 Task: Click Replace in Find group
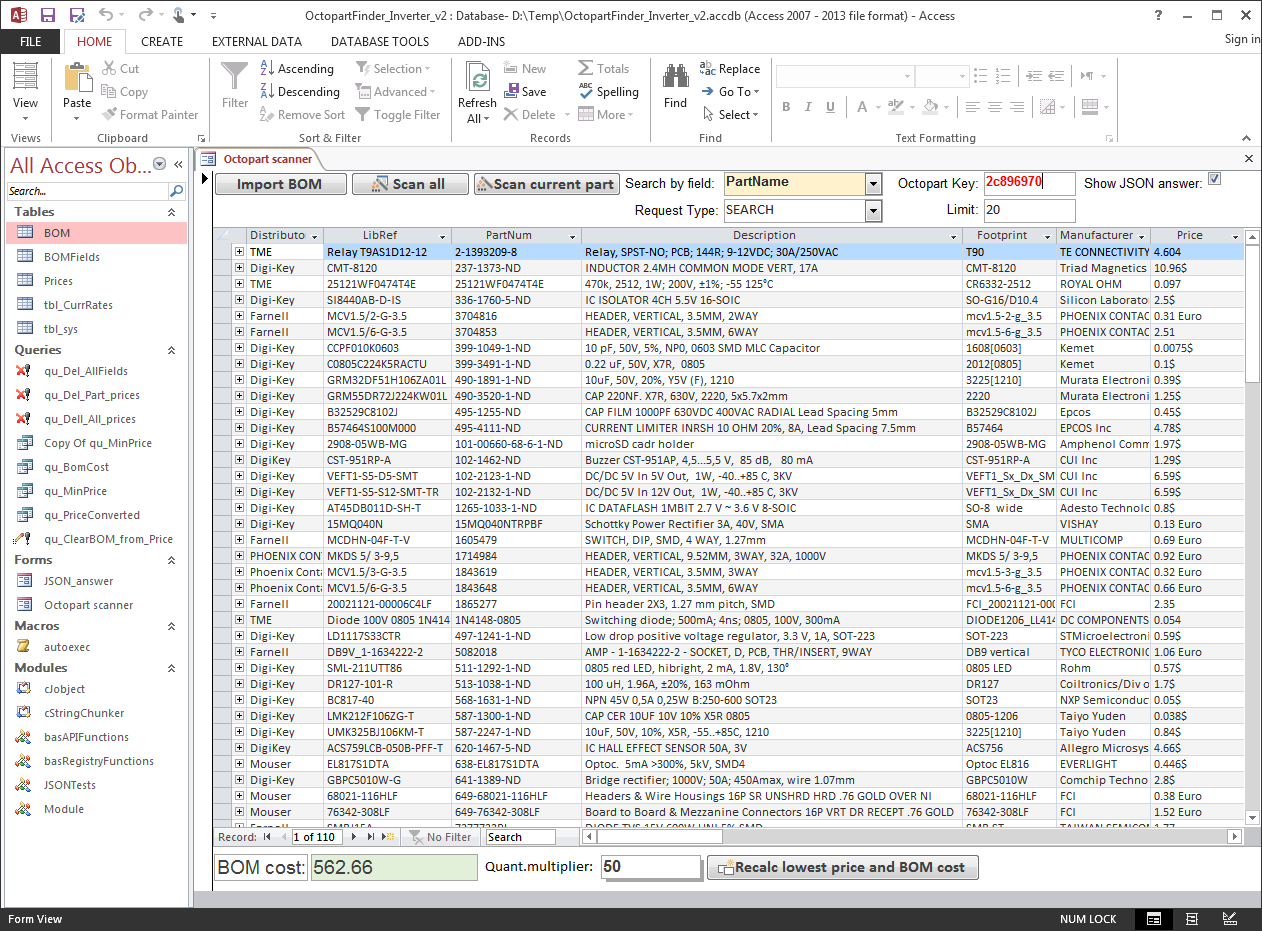730,69
